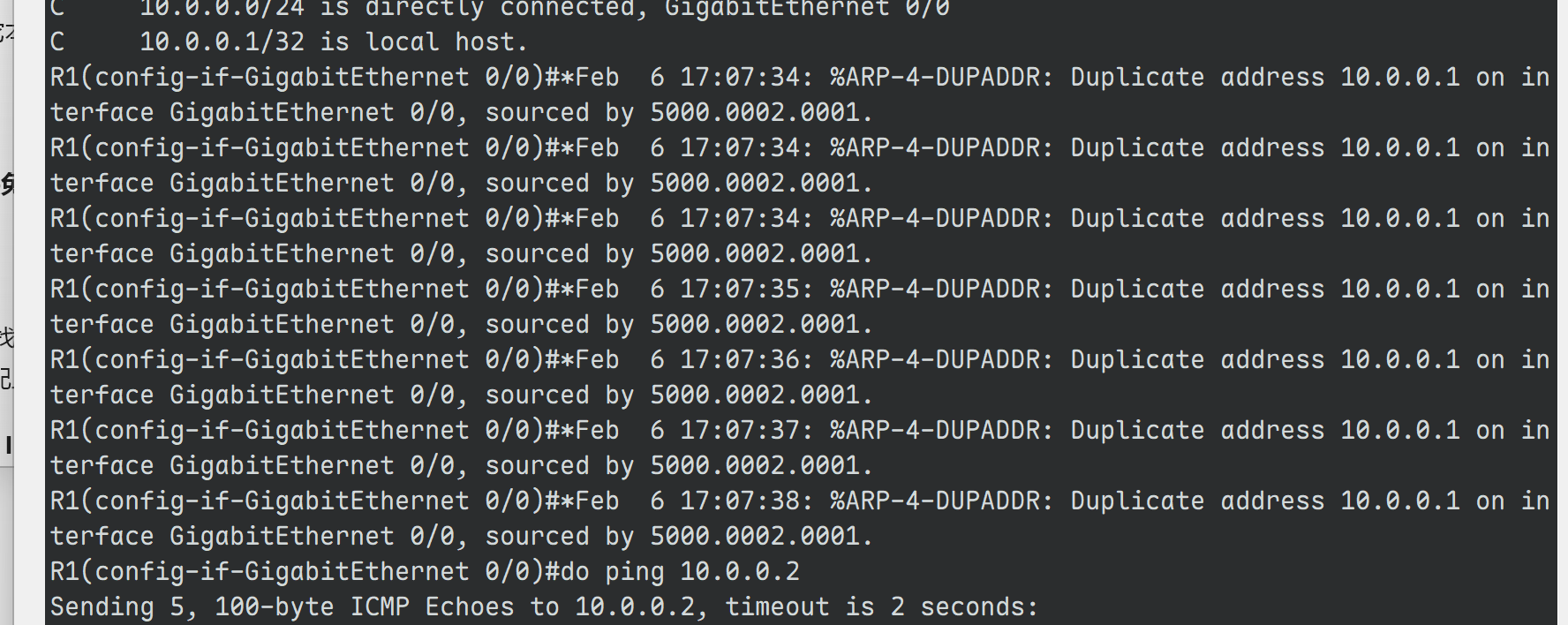Click the 'timeout is 2 seconds' text

coord(881,607)
